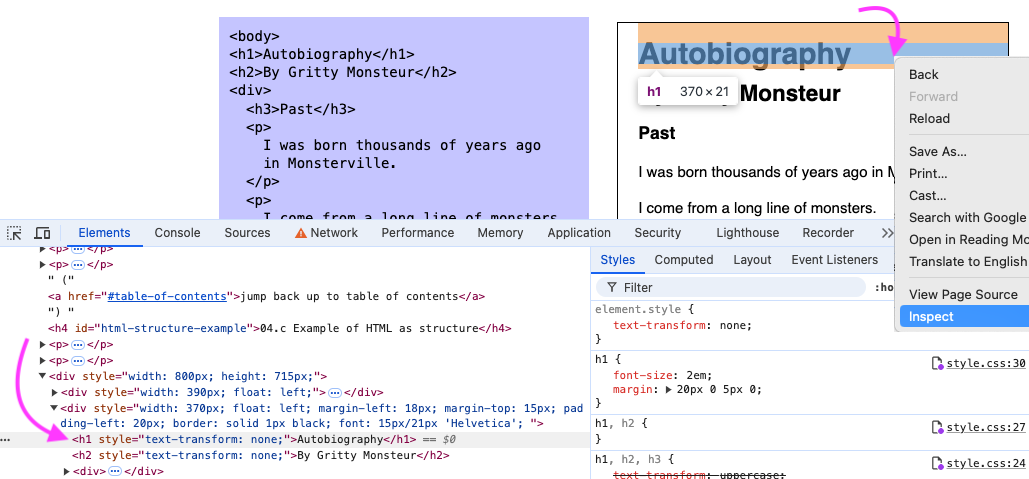Image resolution: width=1029 pixels, height=479 pixels.
Task: Click the more tabs chevron after Recorder
Action: [886, 233]
